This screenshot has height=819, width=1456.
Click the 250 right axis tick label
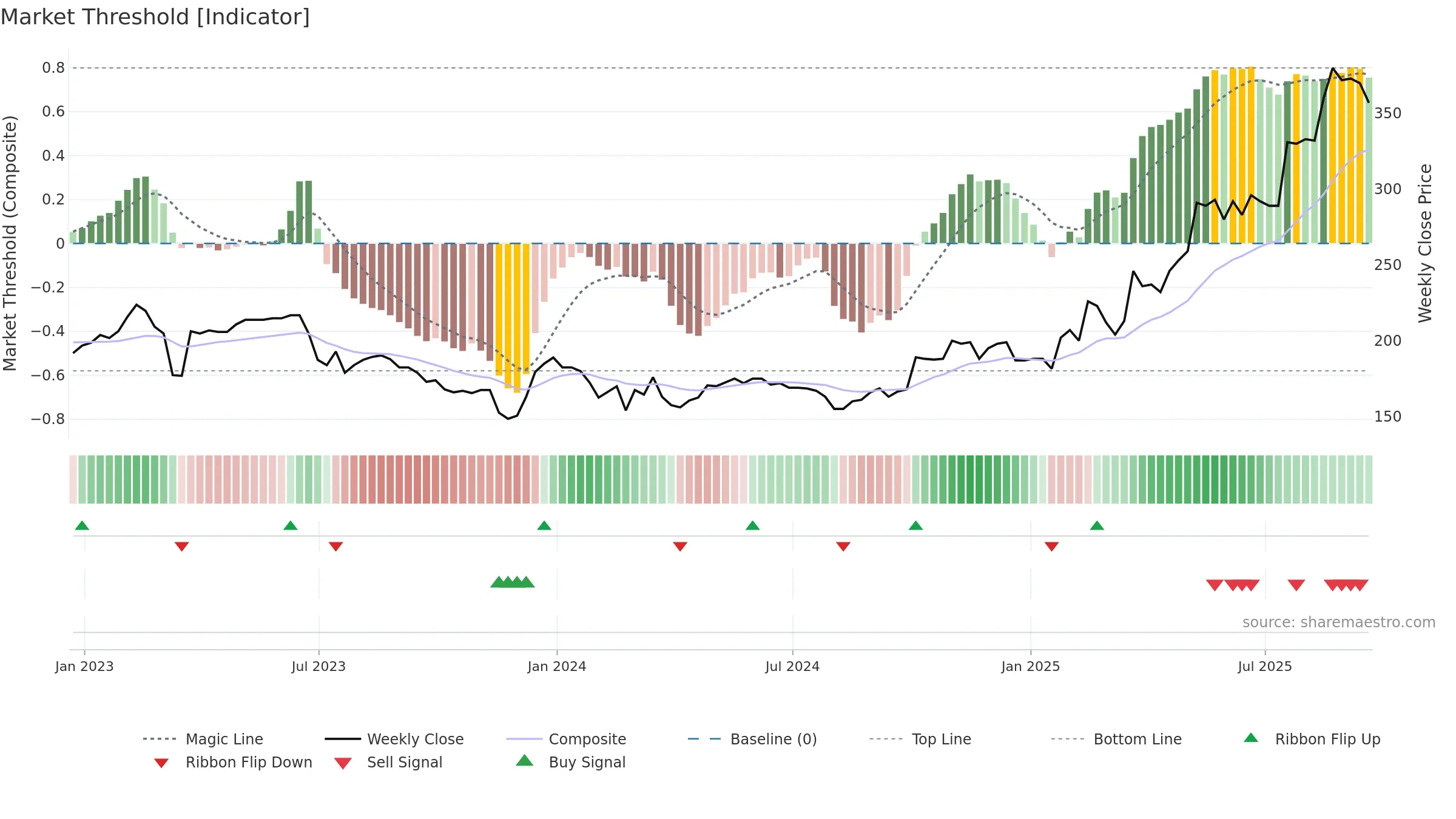click(x=1388, y=265)
